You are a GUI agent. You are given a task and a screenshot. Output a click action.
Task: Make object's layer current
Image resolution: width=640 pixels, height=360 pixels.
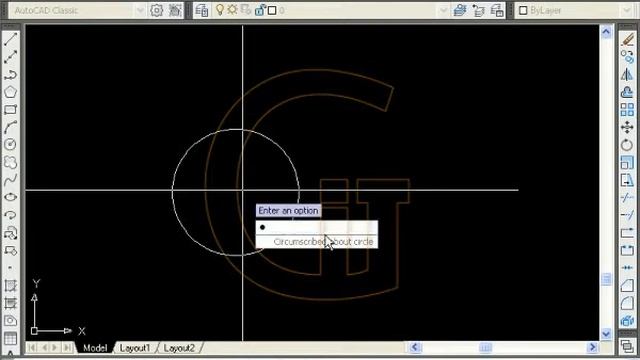click(x=460, y=10)
